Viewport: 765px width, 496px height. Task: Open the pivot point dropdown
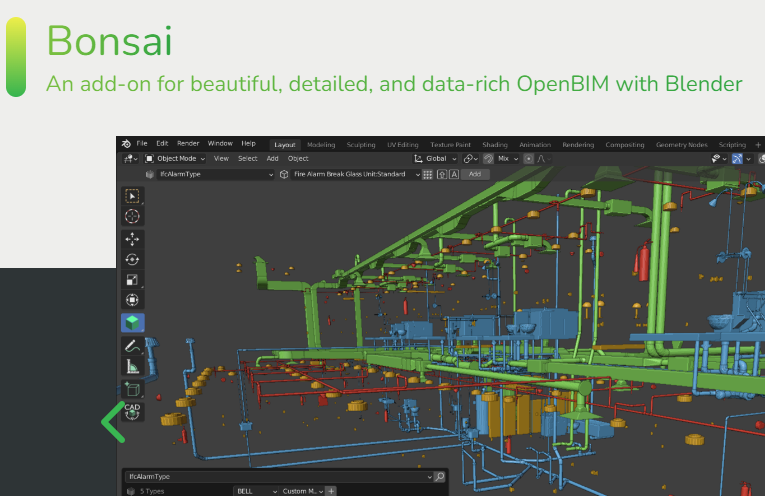coord(470,159)
